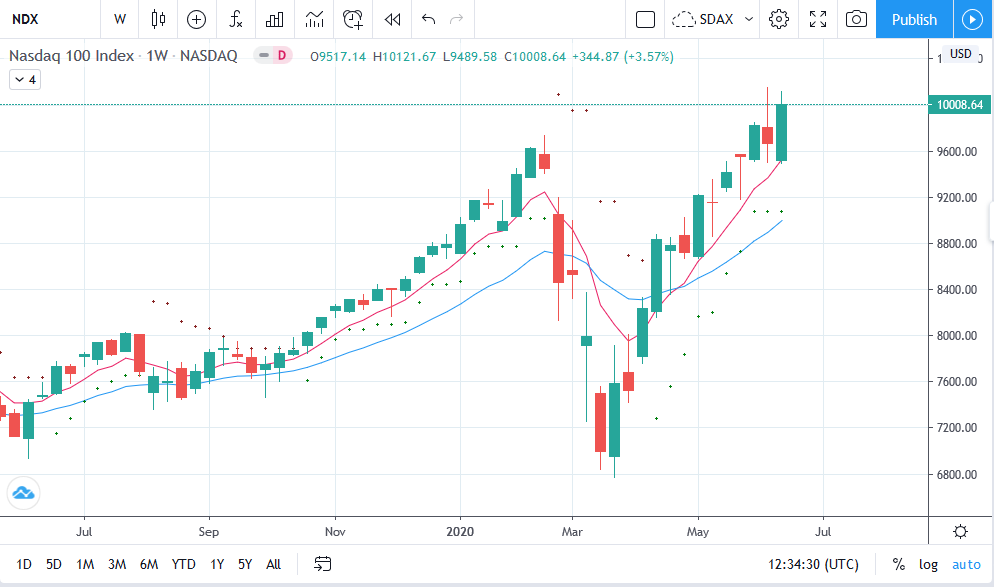Image resolution: width=994 pixels, height=587 pixels.
Task: Open chart settings with the gear icon
Action: tap(779, 19)
